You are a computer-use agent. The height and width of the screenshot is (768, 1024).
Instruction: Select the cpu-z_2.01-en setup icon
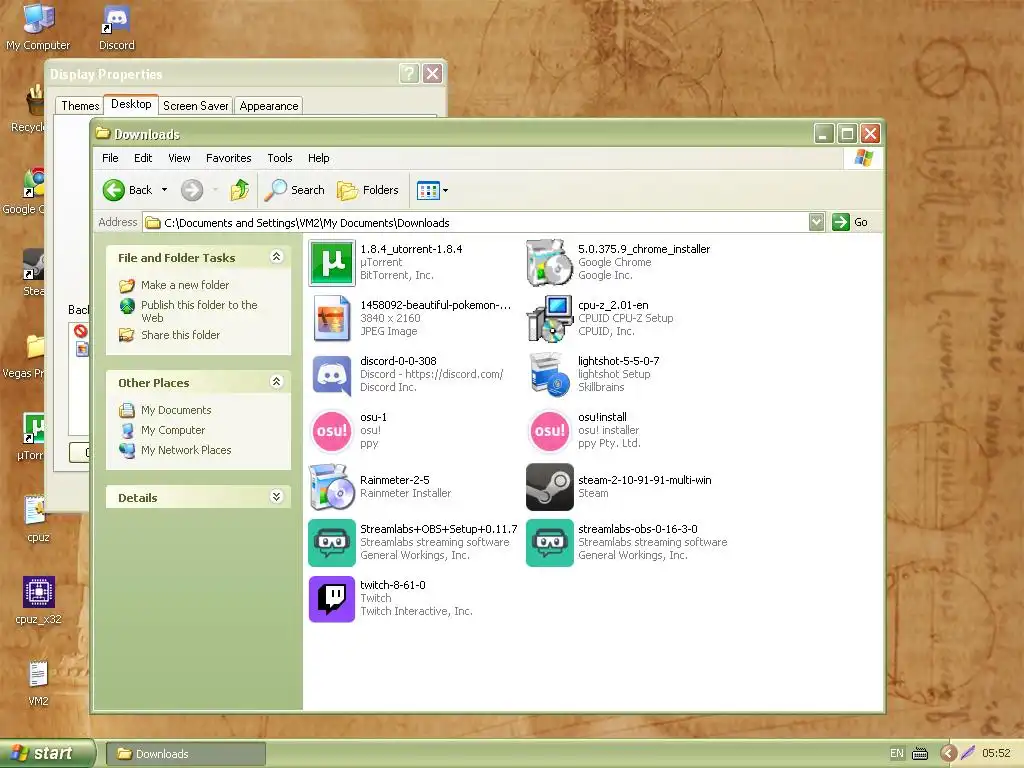pyautogui.click(x=549, y=319)
